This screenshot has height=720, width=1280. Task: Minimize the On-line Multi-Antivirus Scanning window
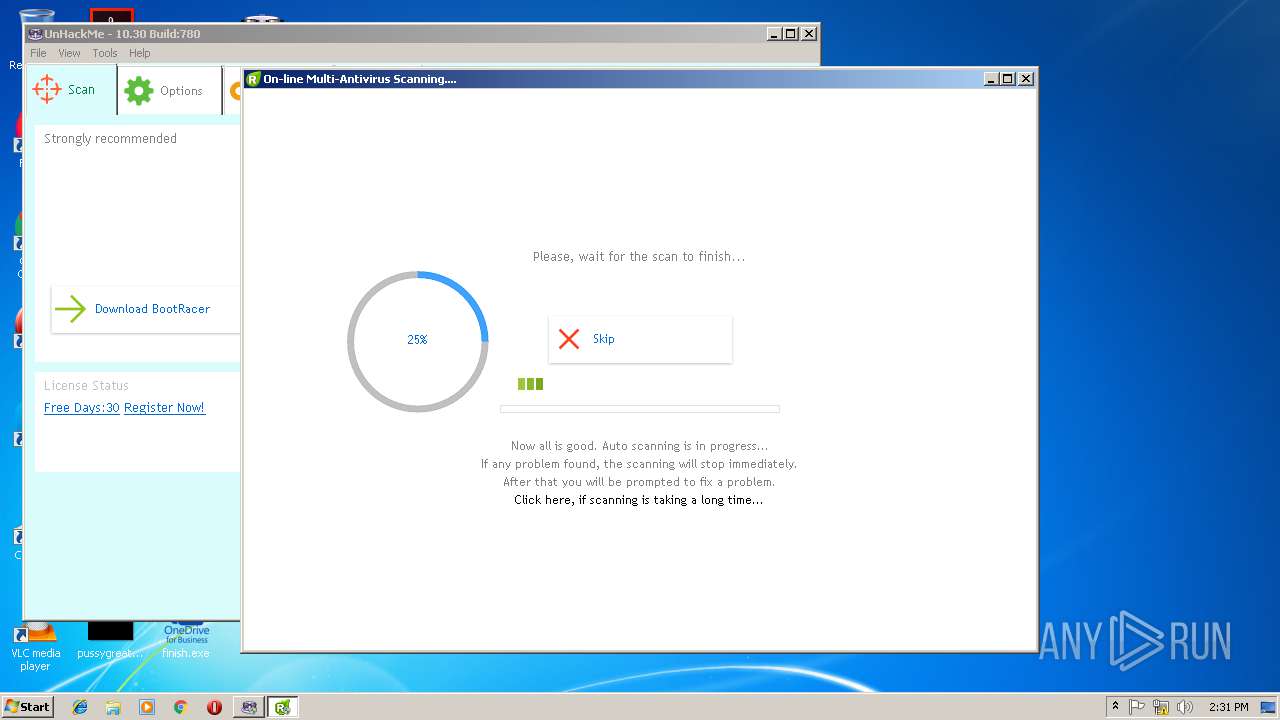click(x=992, y=79)
